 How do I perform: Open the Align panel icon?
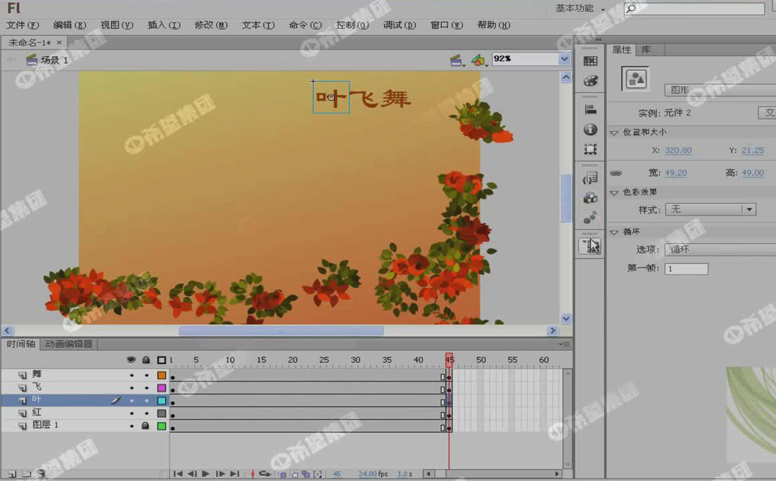[x=590, y=110]
